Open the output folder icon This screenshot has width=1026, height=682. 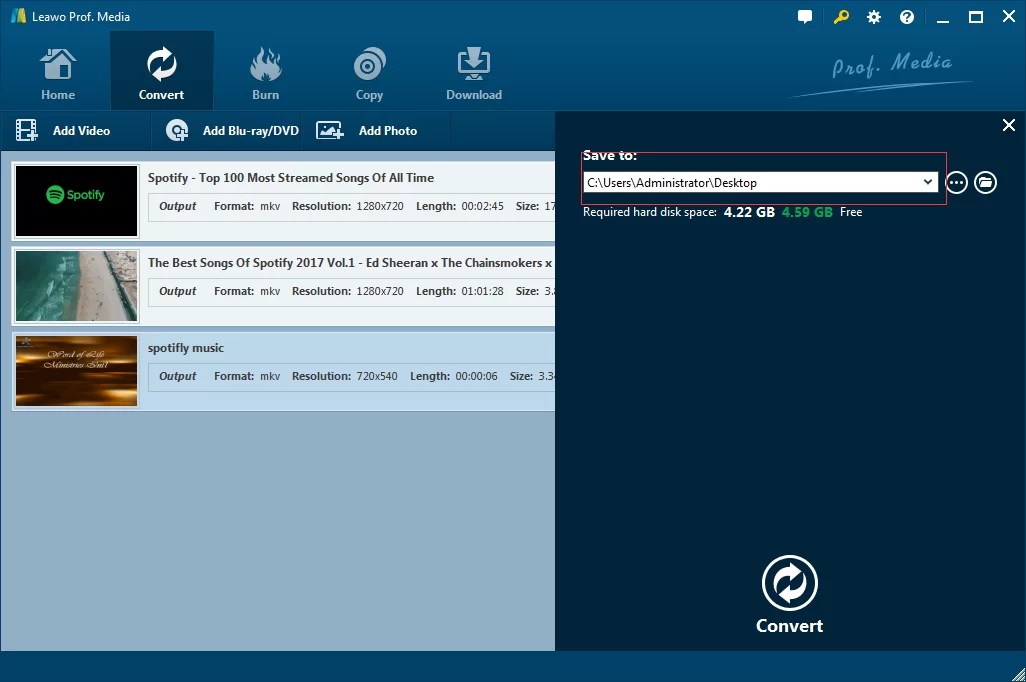tap(985, 183)
